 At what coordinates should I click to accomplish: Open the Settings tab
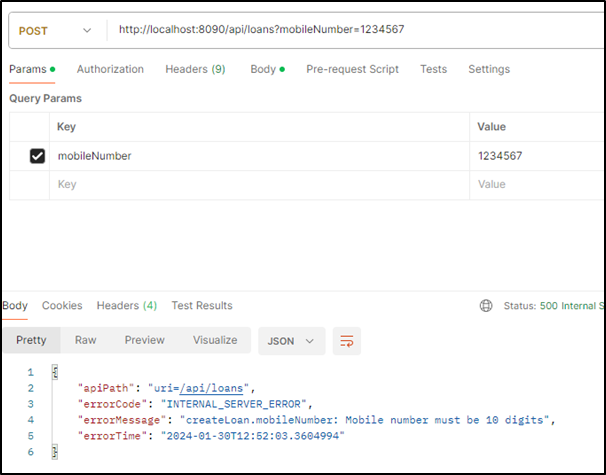(488, 69)
